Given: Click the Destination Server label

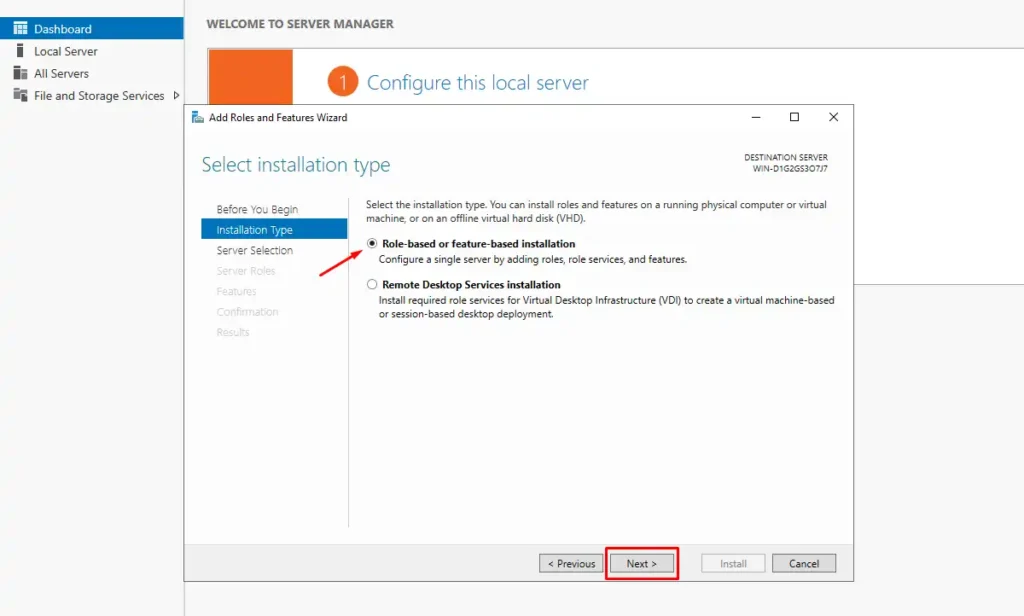Looking at the screenshot, I should click(786, 157).
